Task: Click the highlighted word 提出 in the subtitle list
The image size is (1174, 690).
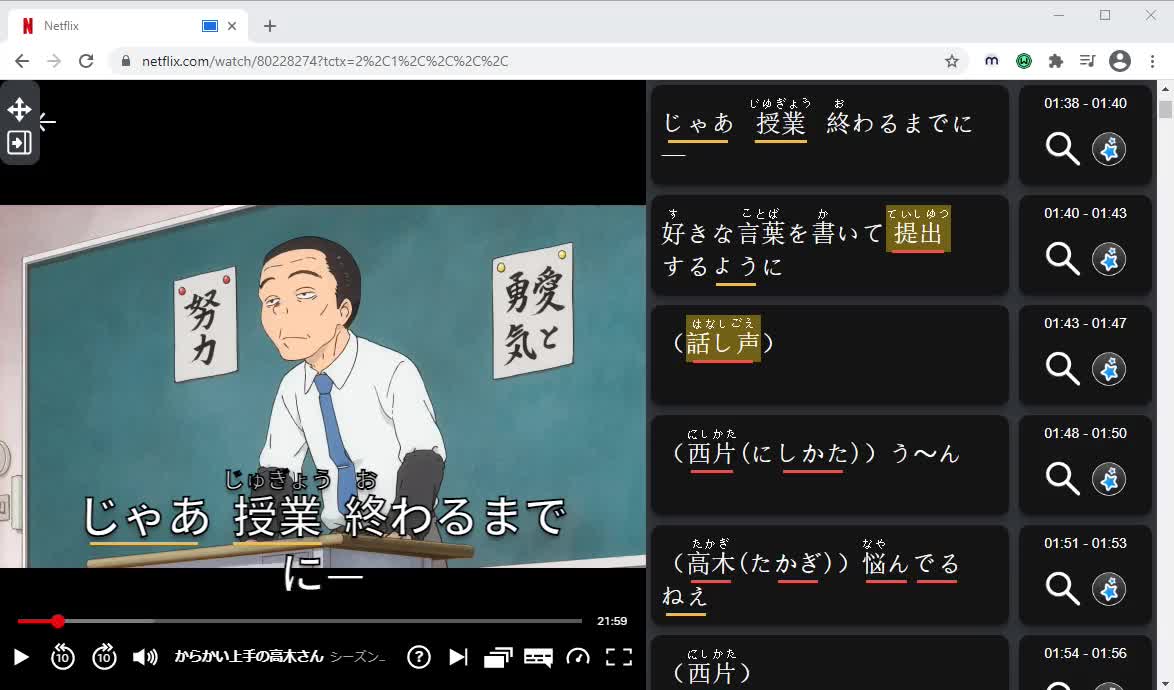Action: 918,233
